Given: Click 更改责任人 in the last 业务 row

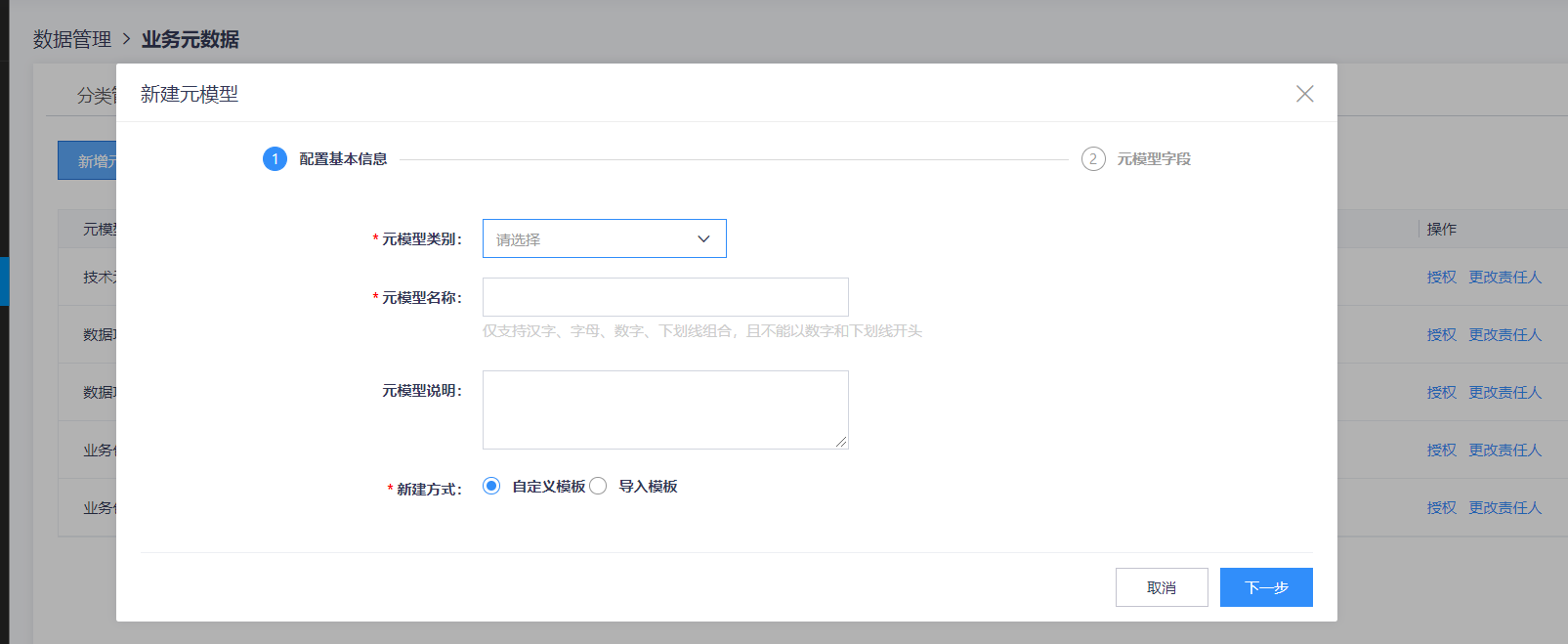Looking at the screenshot, I should click(1505, 507).
